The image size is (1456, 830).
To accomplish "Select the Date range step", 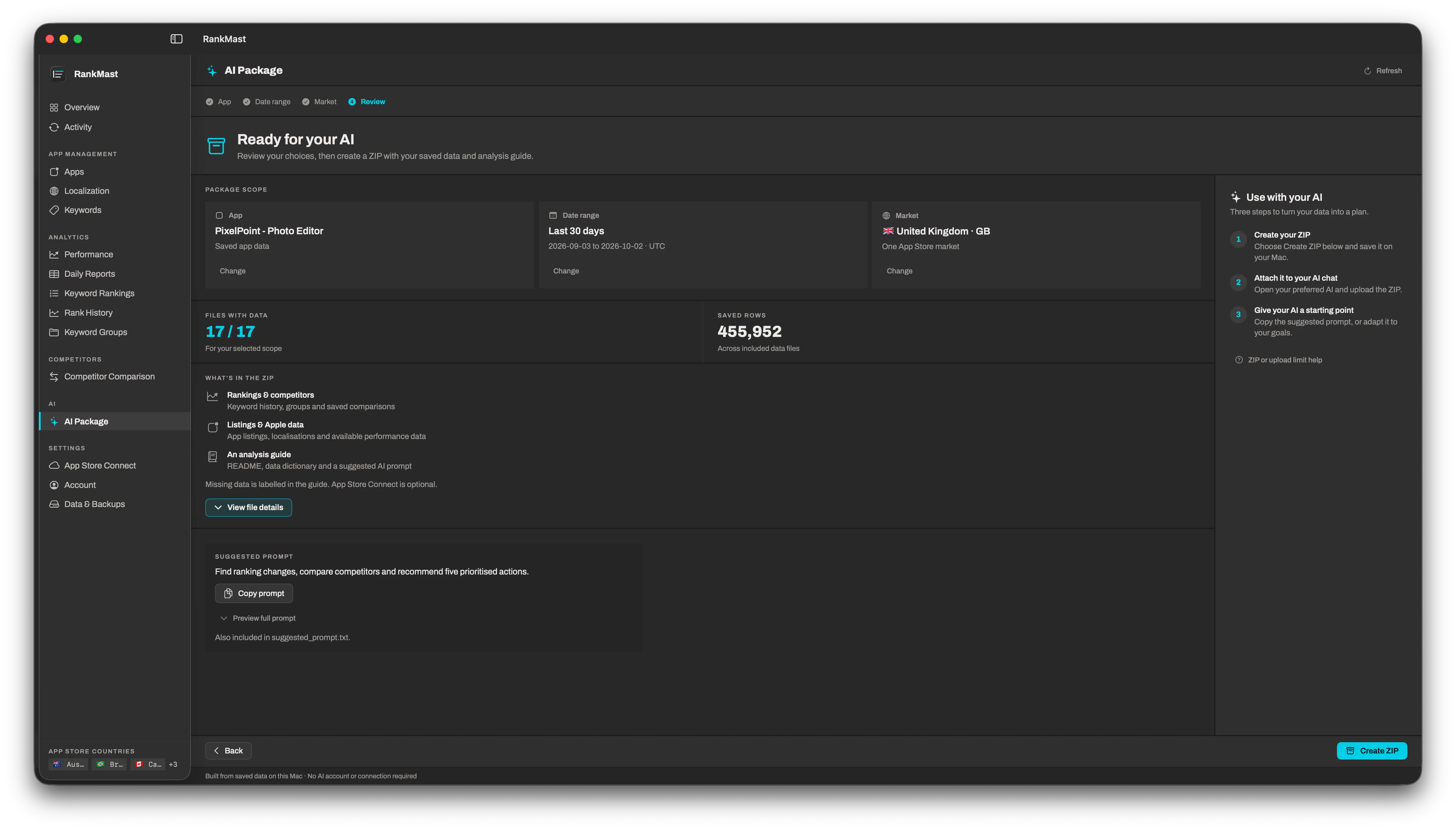I will tap(266, 102).
